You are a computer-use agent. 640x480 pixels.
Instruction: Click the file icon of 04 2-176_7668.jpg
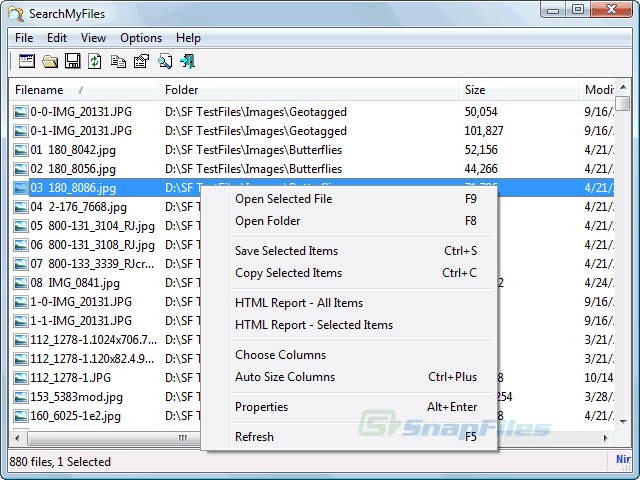[x=20, y=207]
